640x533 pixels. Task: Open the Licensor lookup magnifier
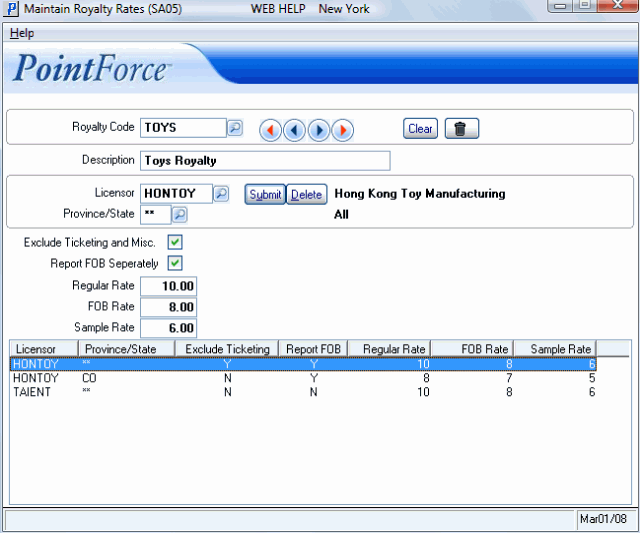pyautogui.click(x=221, y=193)
